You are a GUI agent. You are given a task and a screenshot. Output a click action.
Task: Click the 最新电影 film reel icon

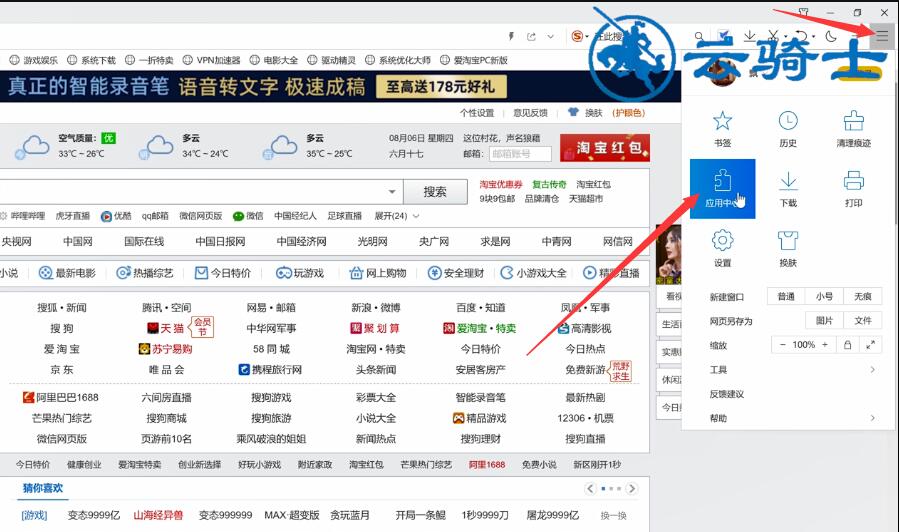click(x=45, y=273)
